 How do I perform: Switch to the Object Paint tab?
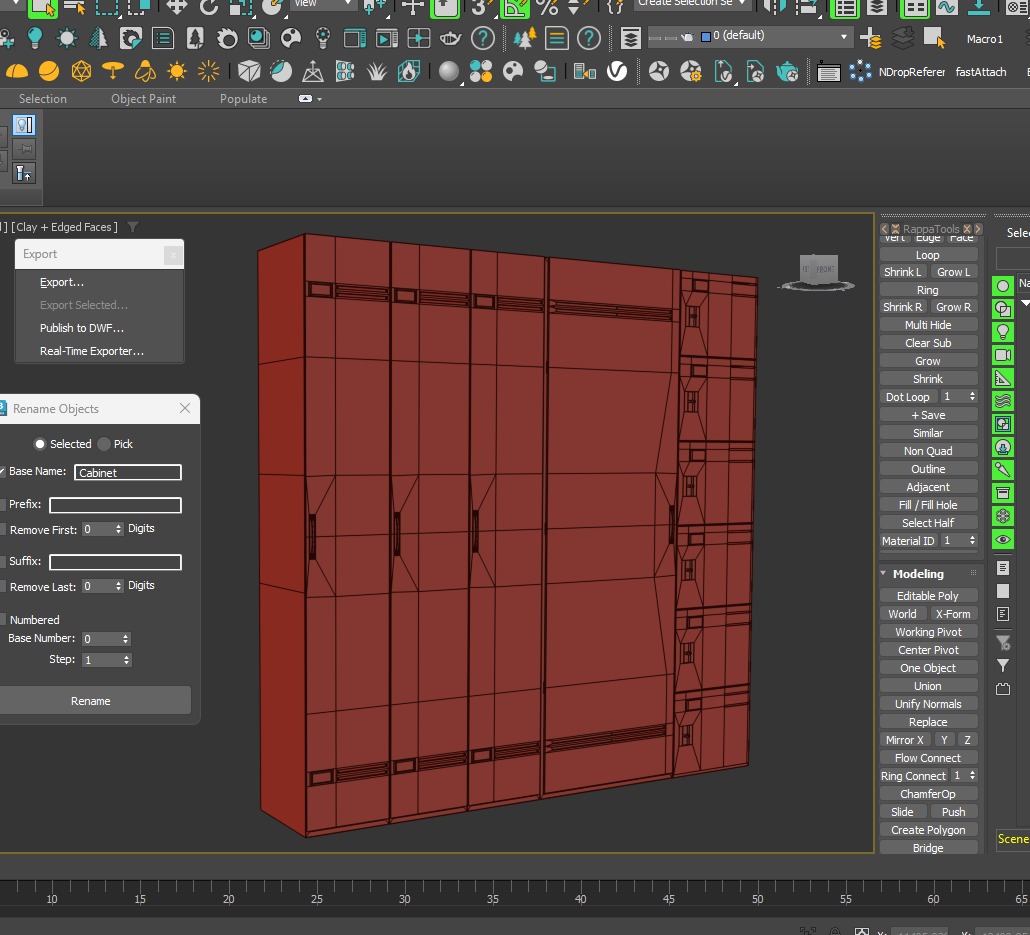pos(143,99)
